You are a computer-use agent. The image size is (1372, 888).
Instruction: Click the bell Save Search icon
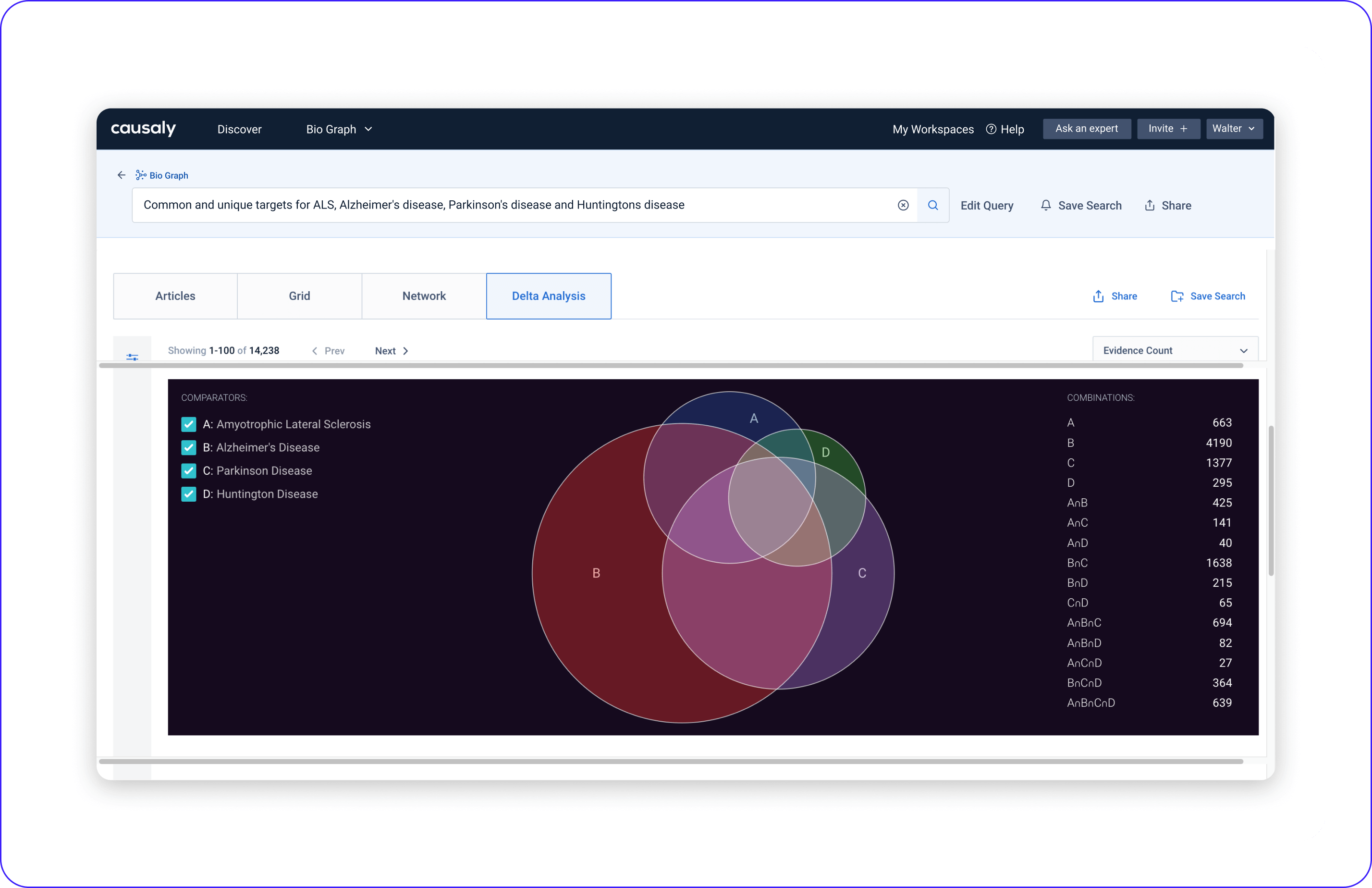tap(1045, 205)
